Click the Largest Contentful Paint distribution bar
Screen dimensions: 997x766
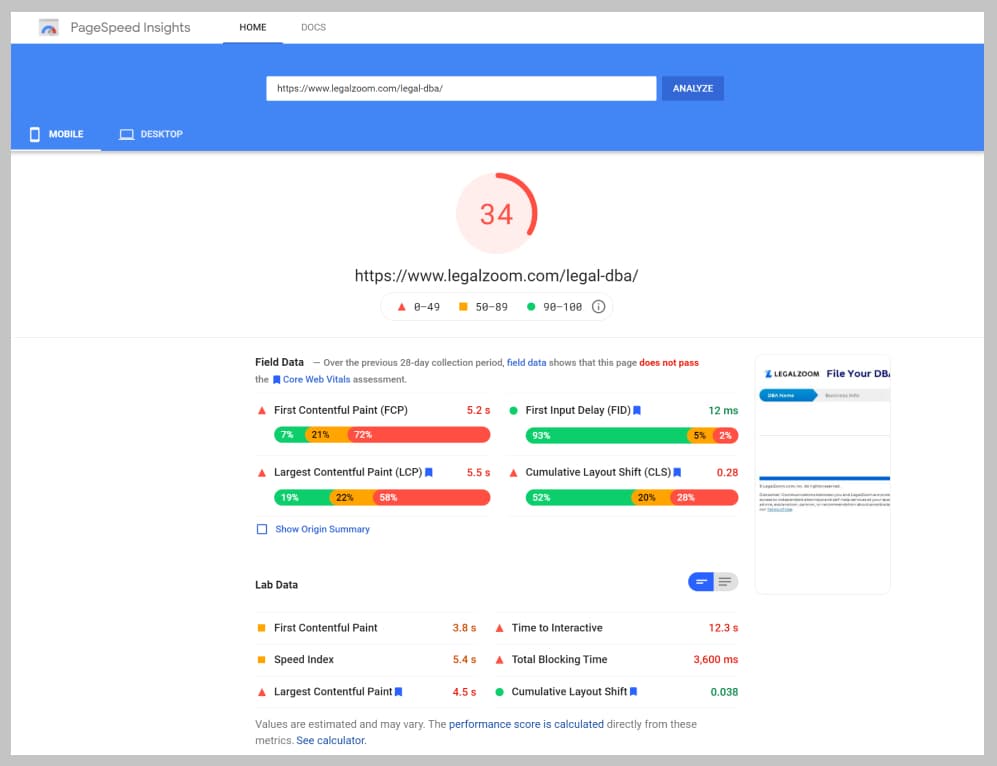(x=382, y=497)
